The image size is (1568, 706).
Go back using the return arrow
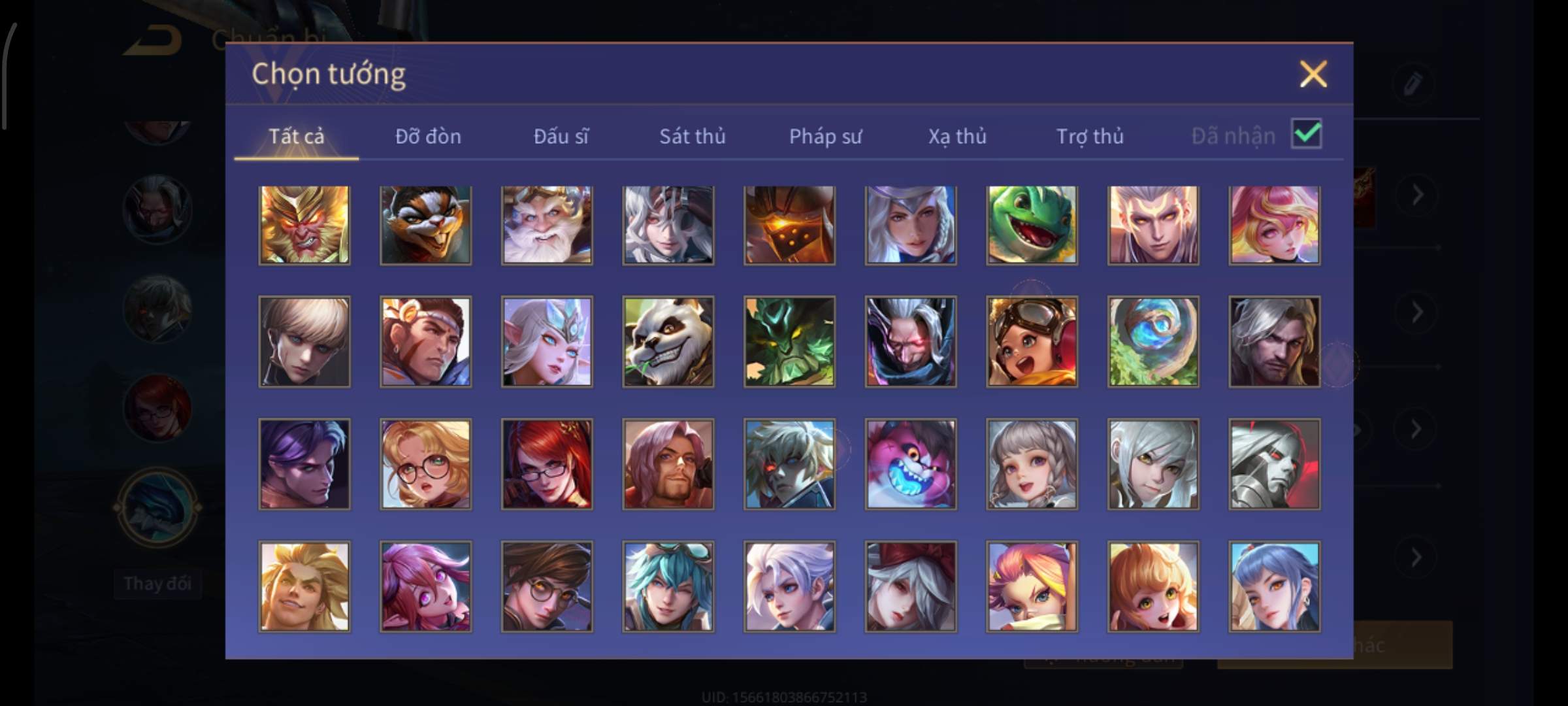tap(154, 41)
